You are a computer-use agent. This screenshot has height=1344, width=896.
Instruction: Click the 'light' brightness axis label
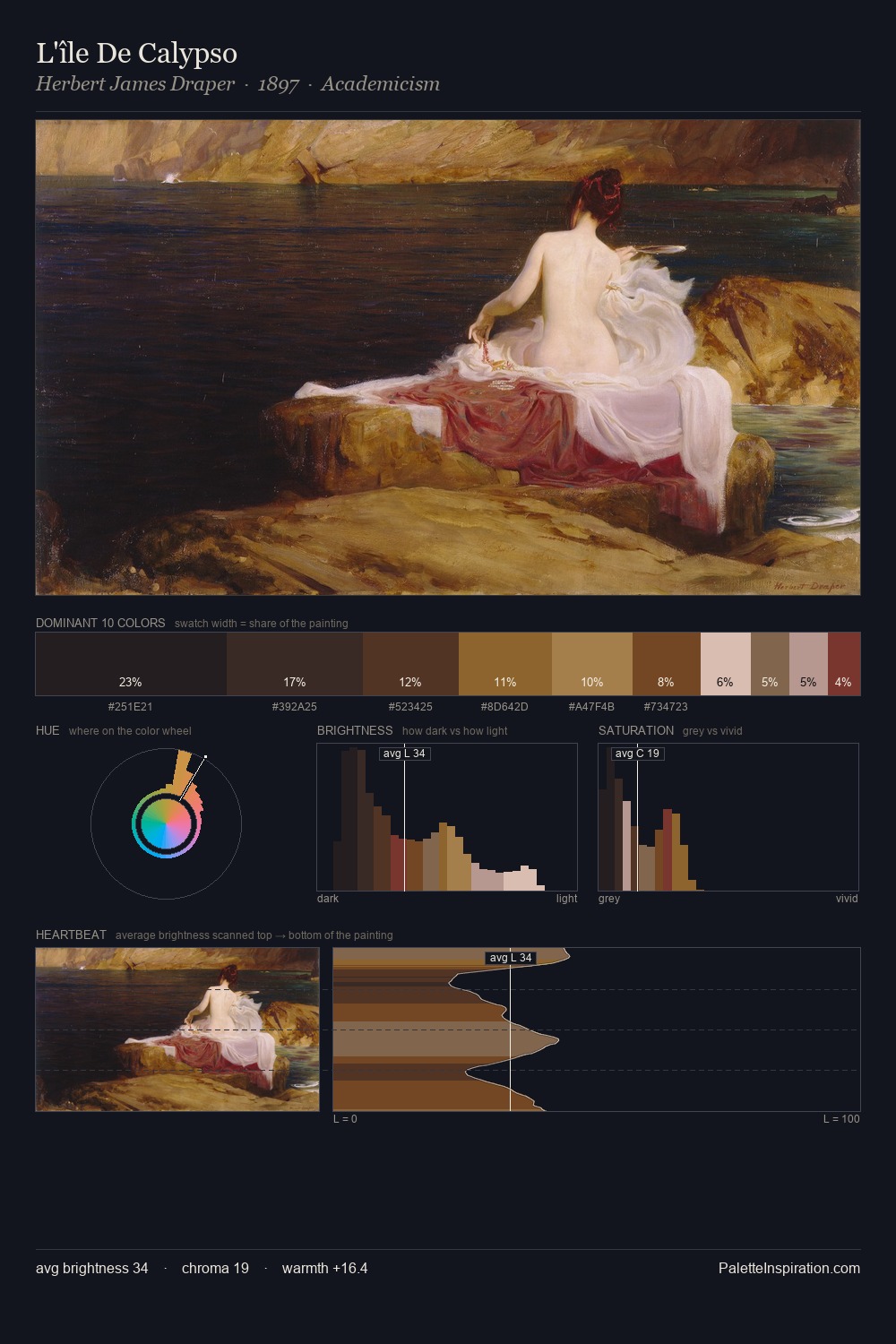point(566,899)
